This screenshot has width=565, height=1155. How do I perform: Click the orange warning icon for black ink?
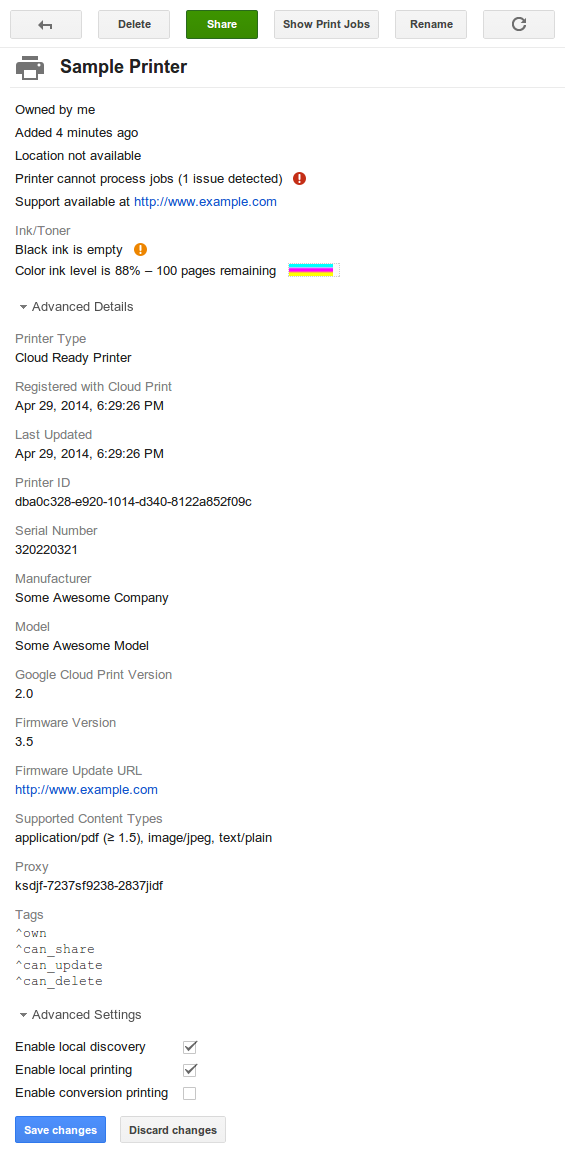141,249
